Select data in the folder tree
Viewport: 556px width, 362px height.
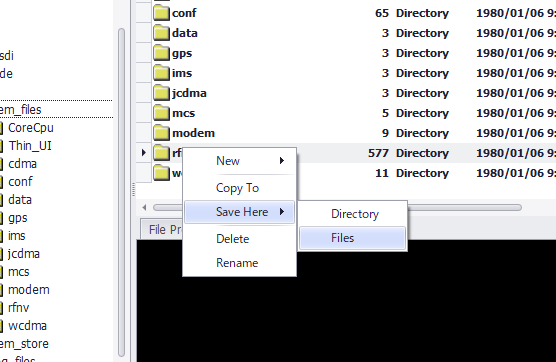[x=20, y=200]
